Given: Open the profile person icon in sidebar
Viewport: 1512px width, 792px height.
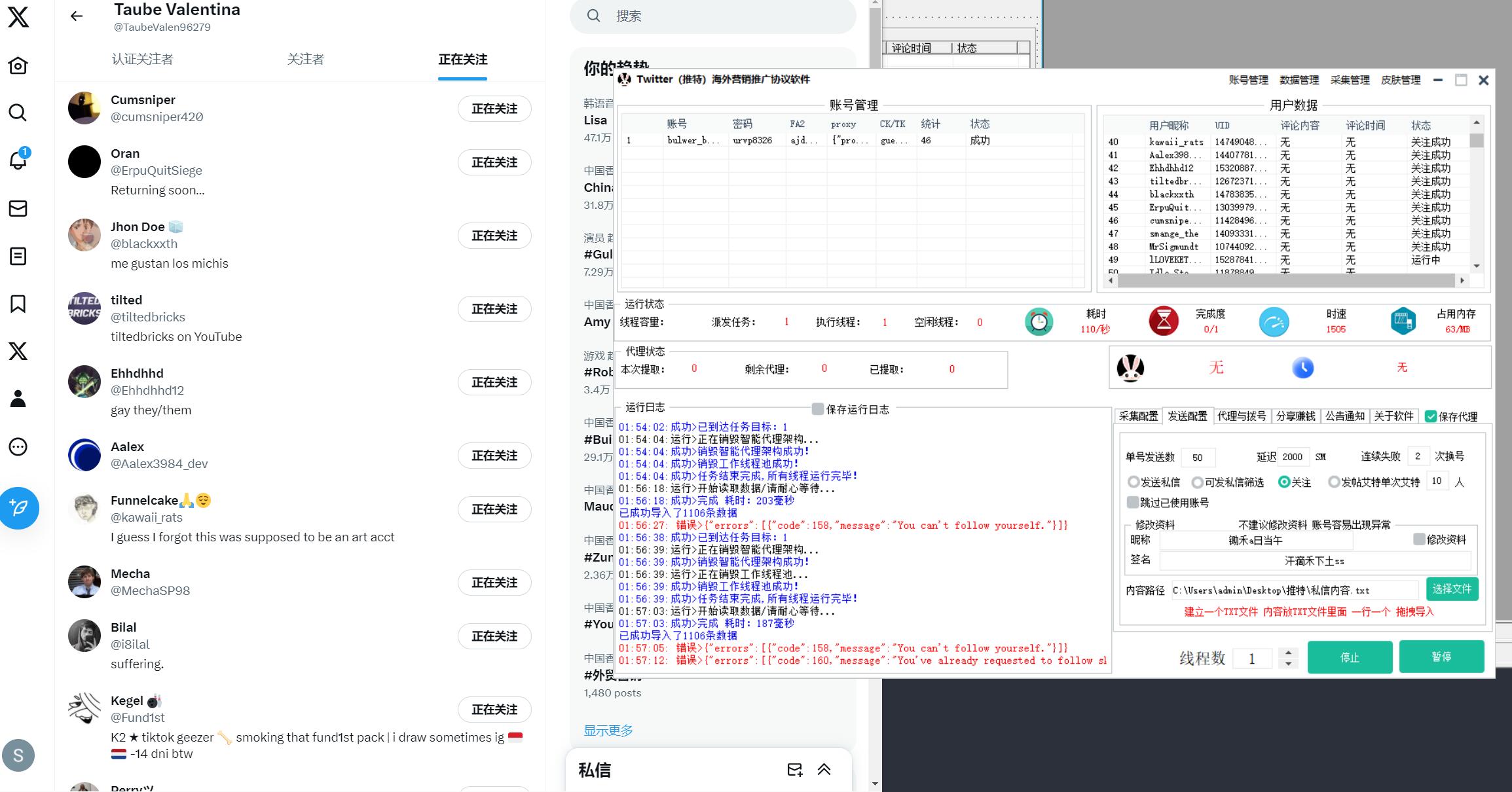Looking at the screenshot, I should 18,399.
